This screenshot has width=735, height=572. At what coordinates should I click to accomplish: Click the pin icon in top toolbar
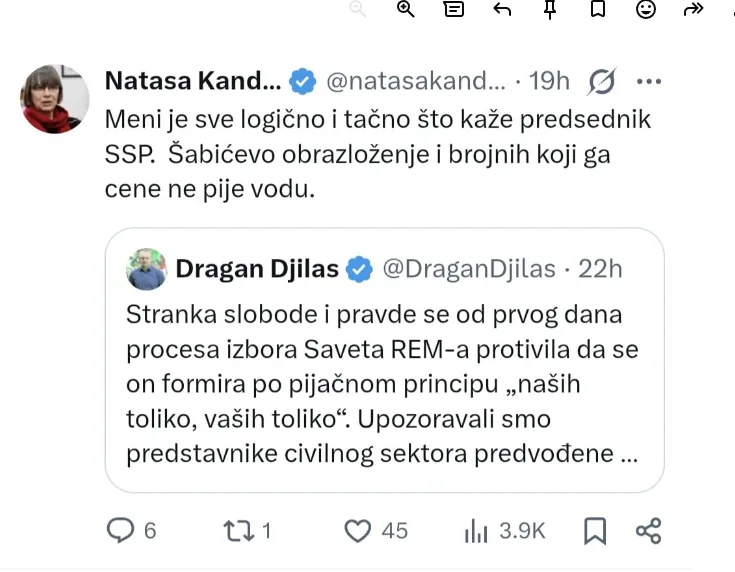click(550, 9)
